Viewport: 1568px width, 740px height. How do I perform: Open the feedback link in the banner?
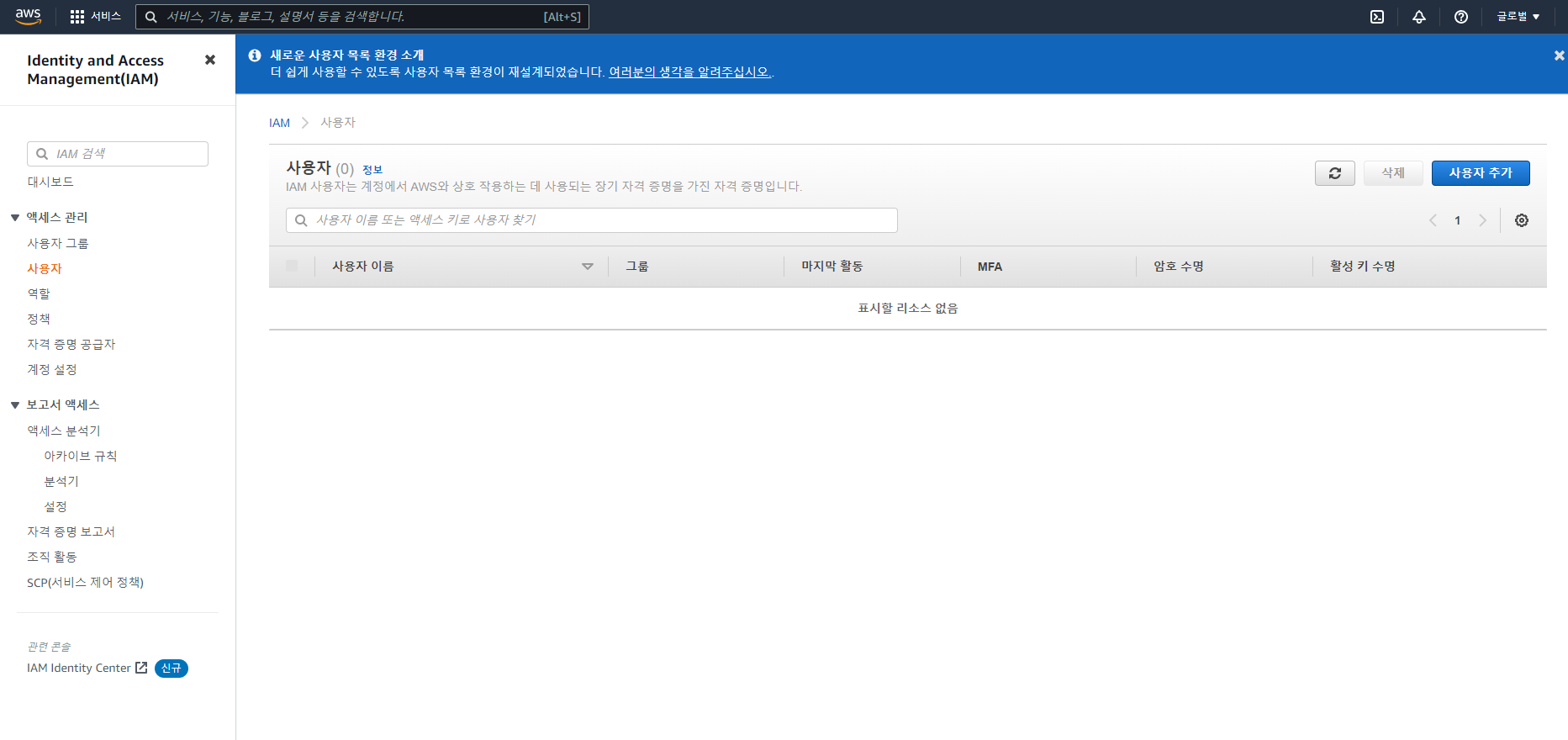tap(689, 72)
